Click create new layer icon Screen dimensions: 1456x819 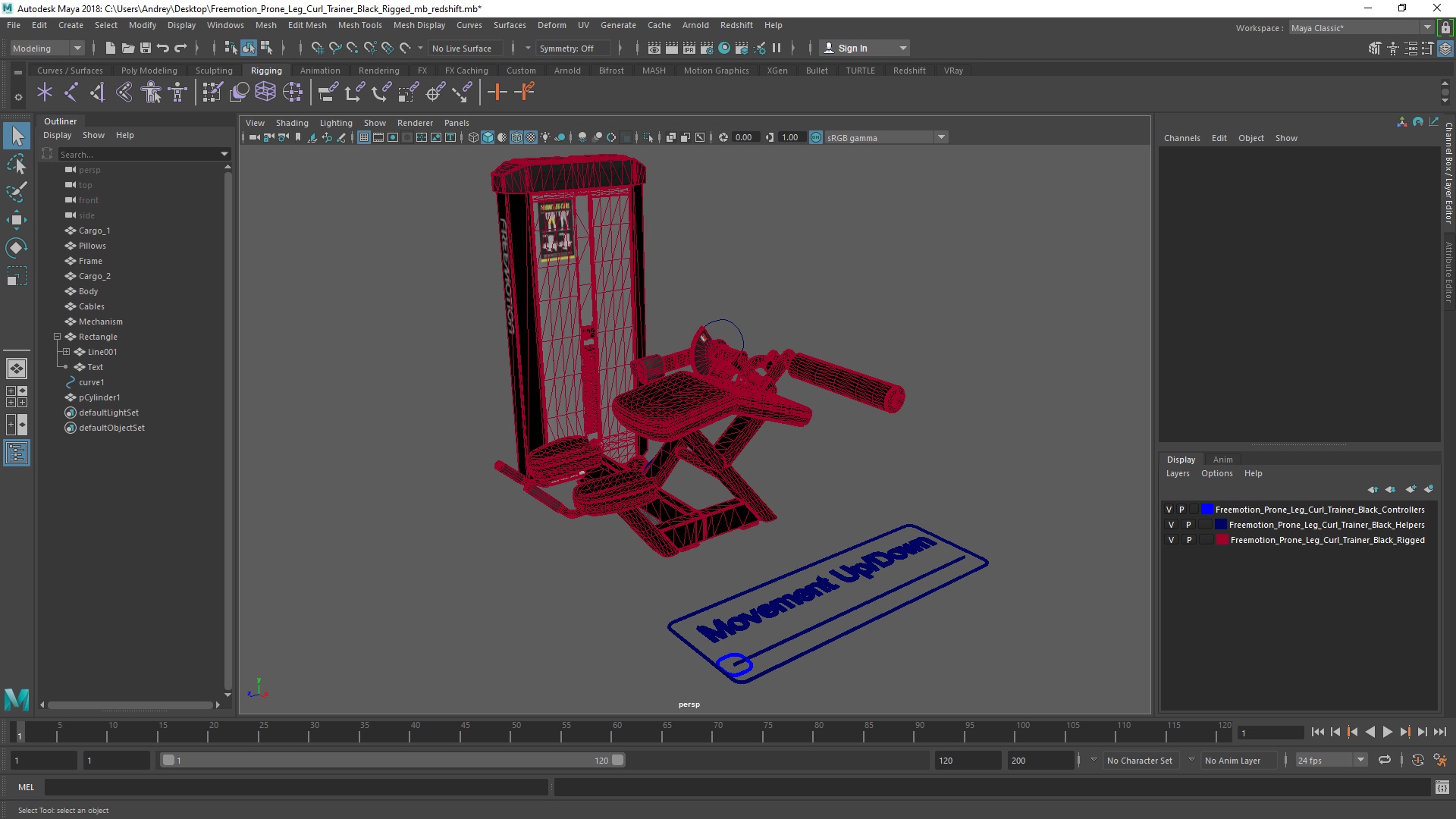click(1410, 489)
